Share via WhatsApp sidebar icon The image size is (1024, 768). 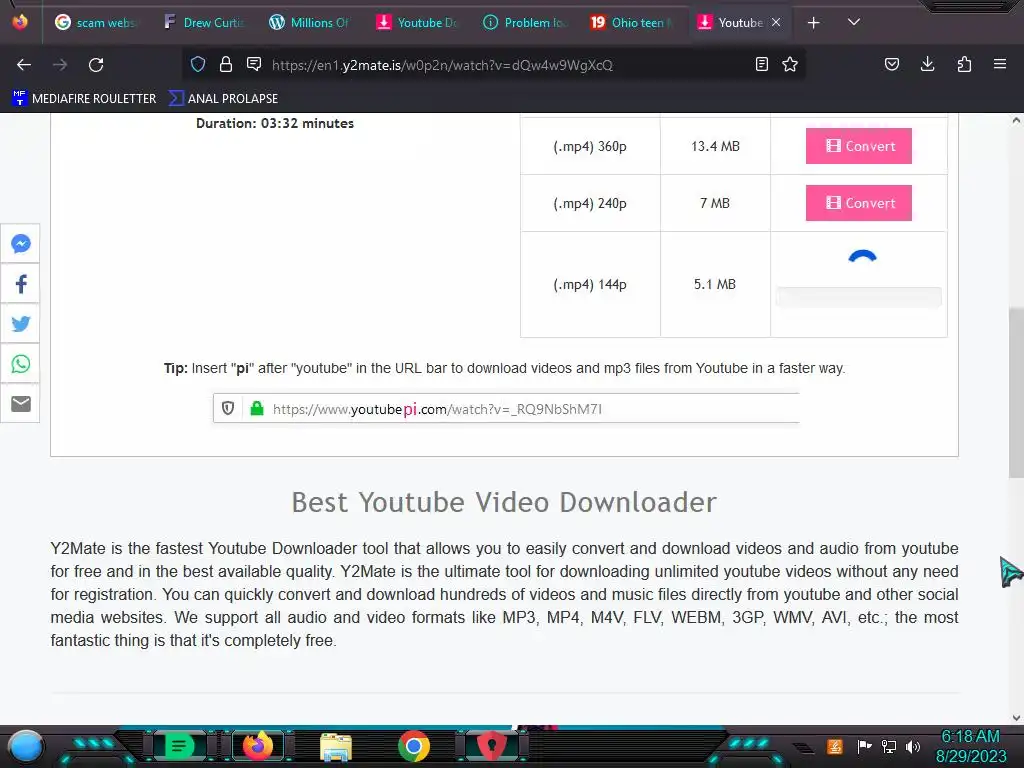click(20, 364)
